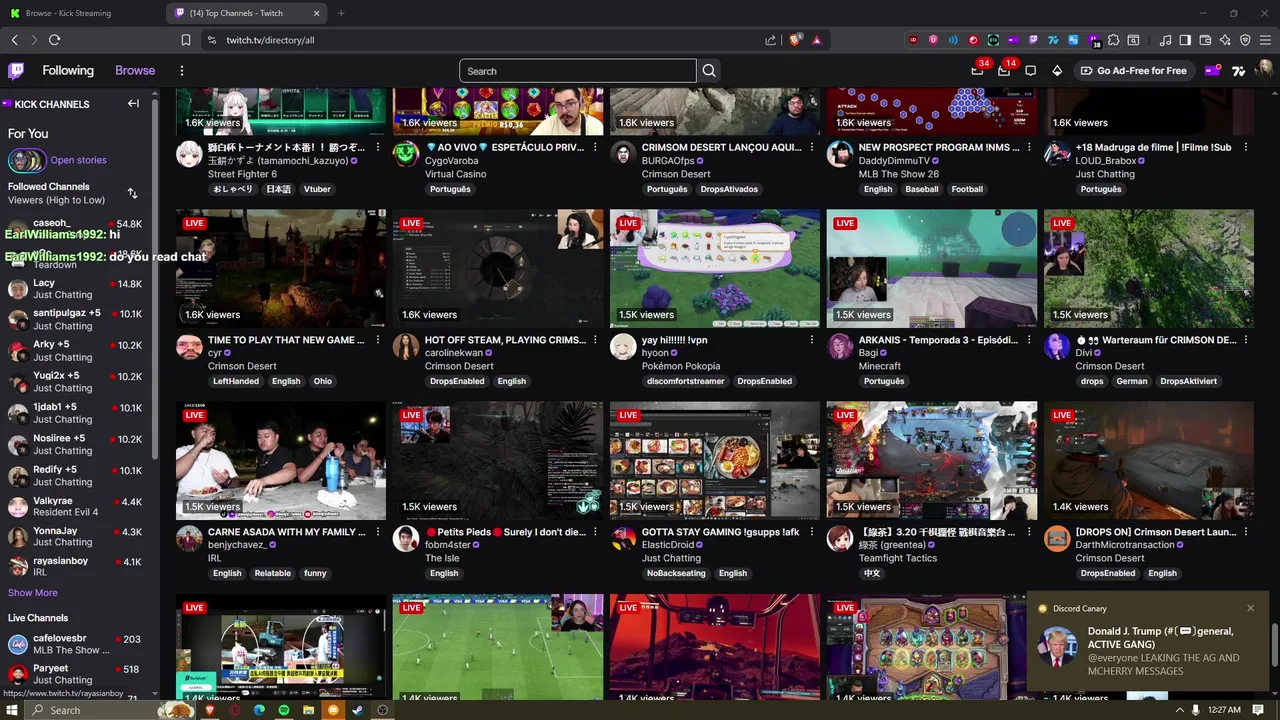
Task: Open a new browser tab
Action: (x=341, y=13)
